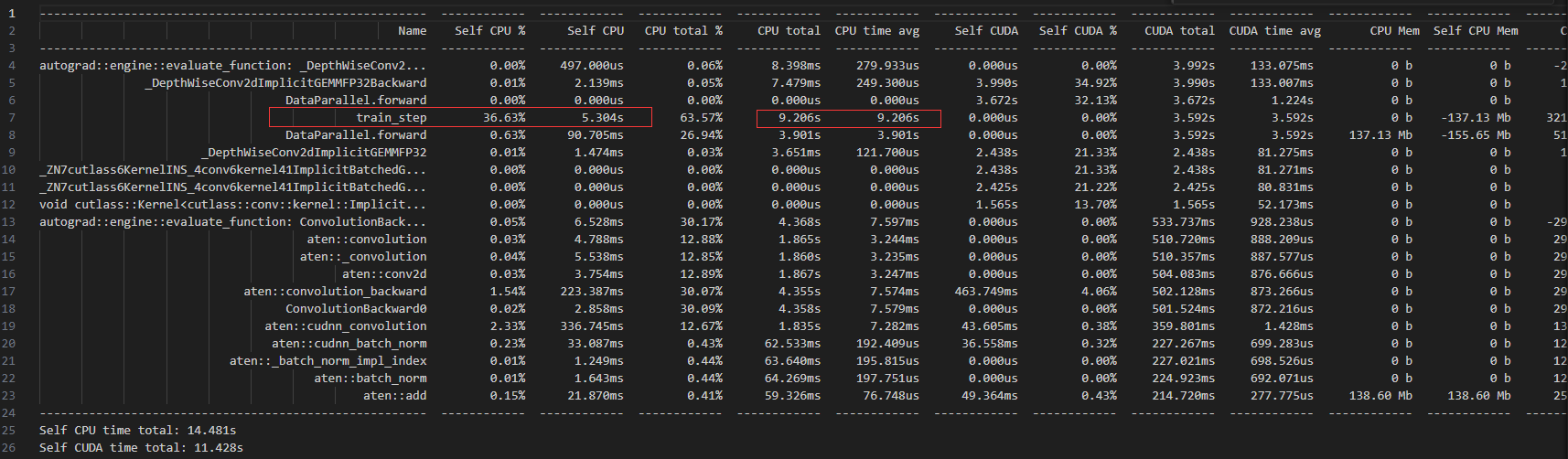Click the 'aten::batch_norm' row name
This screenshot has height=459, width=1568.
click(371, 378)
